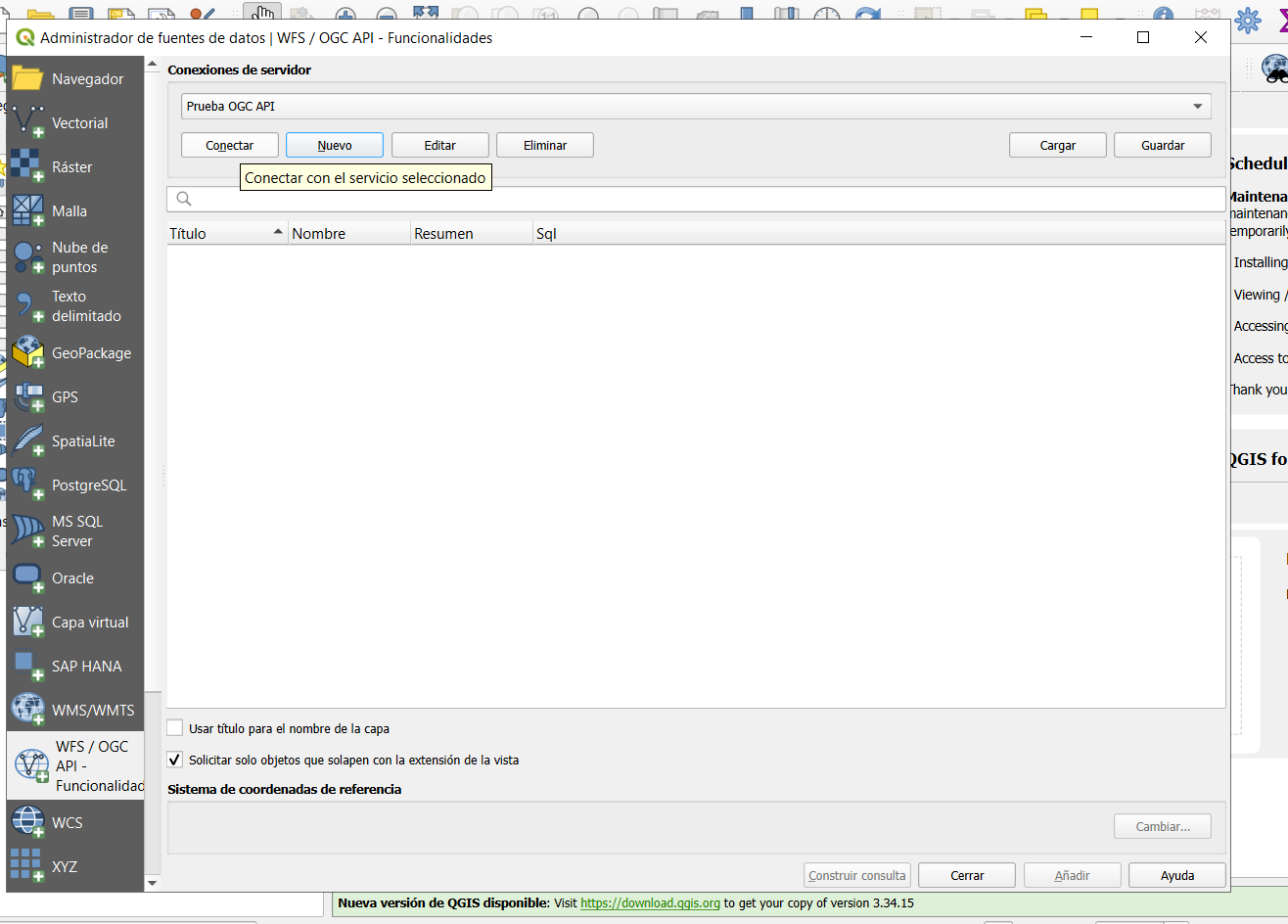Click Editar to modify connection
The height and width of the screenshot is (924, 1288).
point(440,145)
